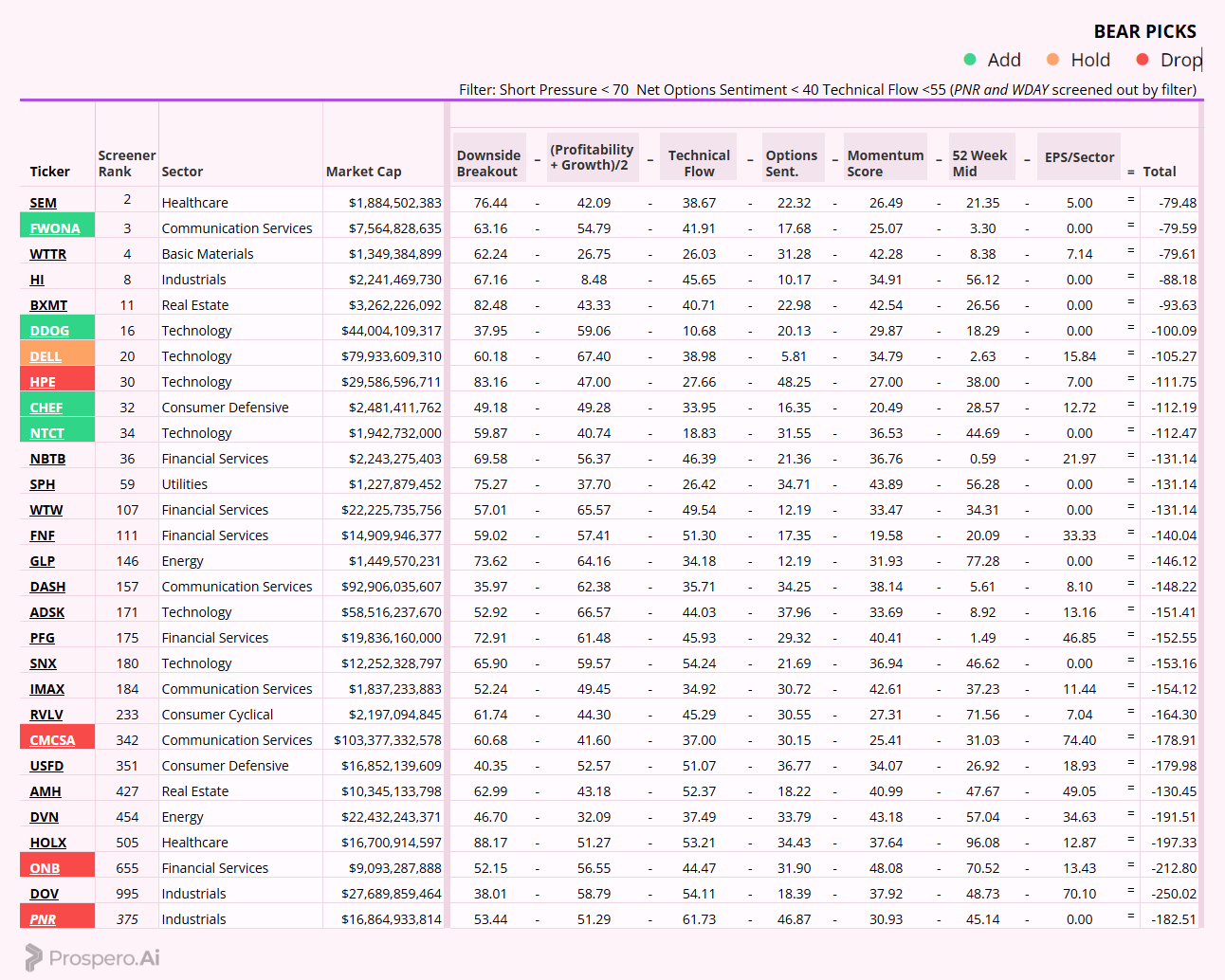Open the HPE ticker link
The image size is (1225, 980).
43,382
